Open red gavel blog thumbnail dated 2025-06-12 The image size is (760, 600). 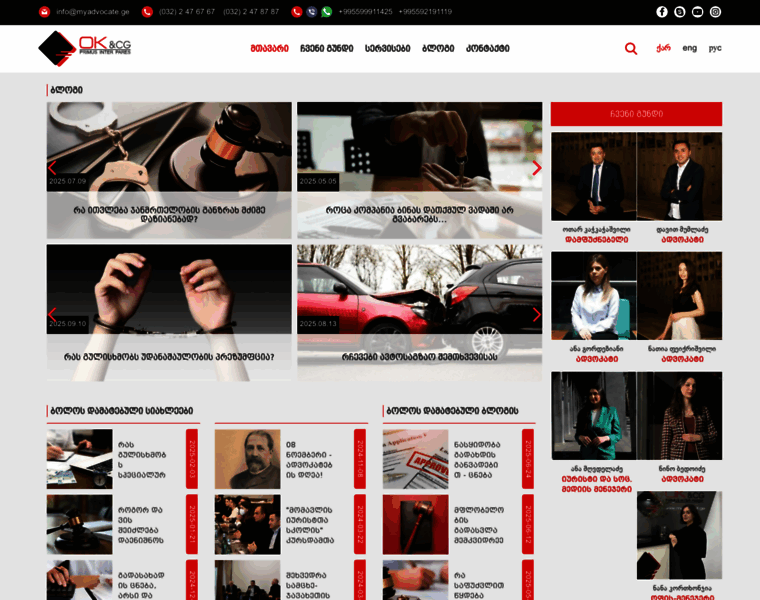tap(415, 524)
